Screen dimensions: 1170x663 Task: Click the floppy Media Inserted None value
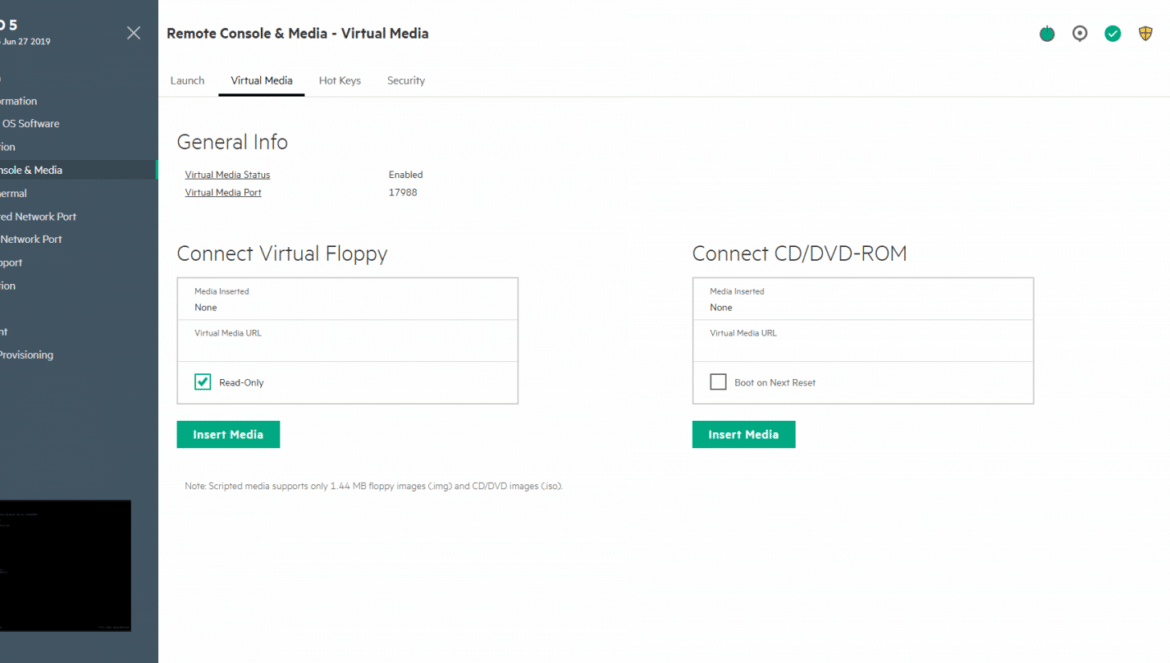(x=206, y=307)
